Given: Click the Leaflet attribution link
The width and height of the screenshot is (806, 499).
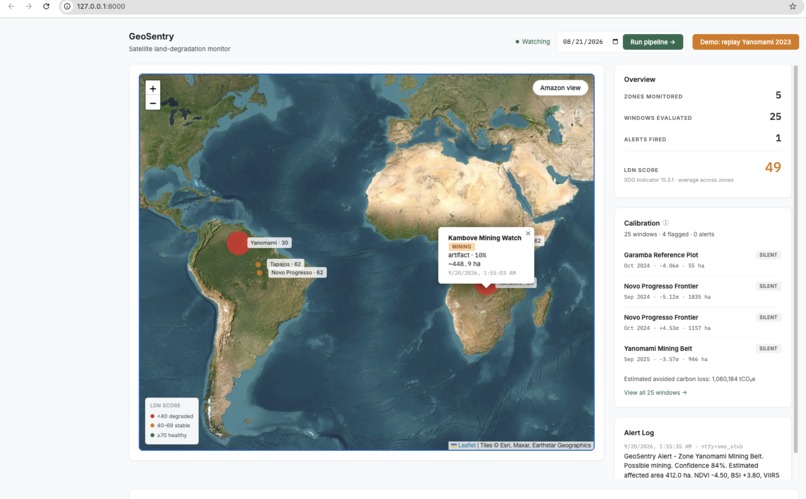Looking at the screenshot, I should click(x=467, y=446).
